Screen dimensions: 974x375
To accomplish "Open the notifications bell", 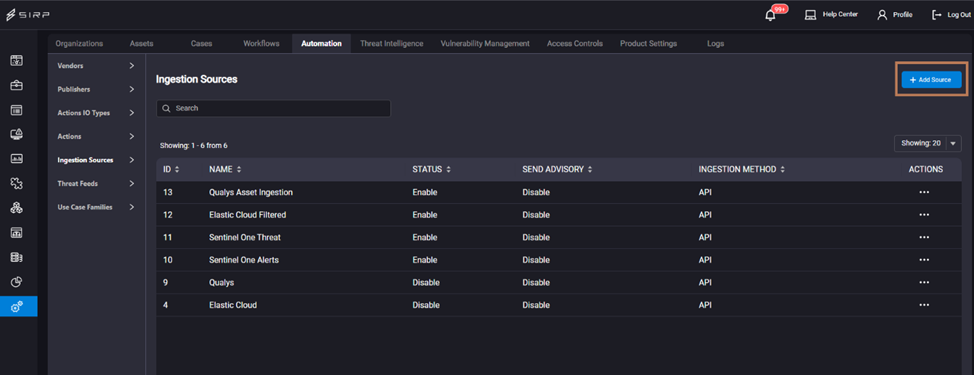I will pos(770,16).
